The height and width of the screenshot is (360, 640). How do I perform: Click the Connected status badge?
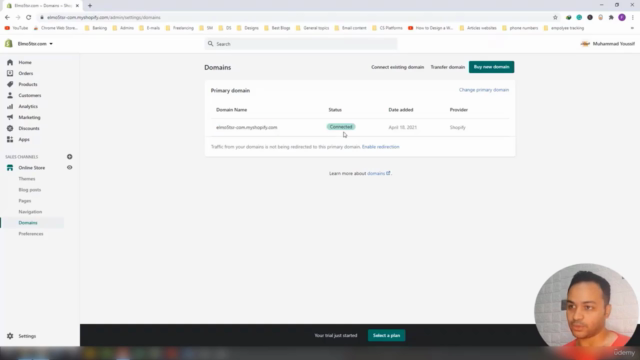[x=341, y=127]
